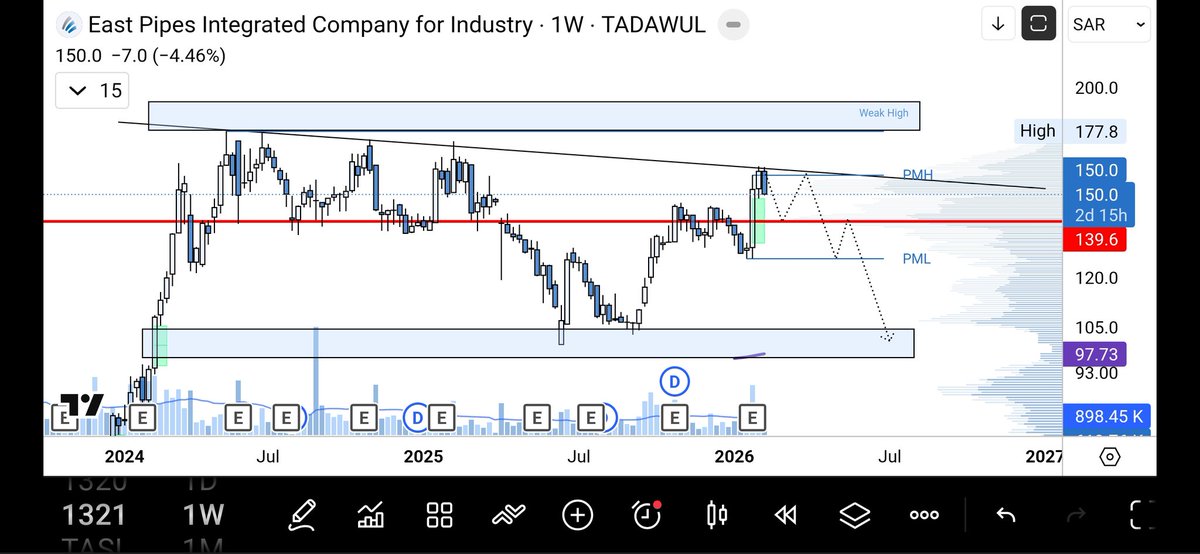Tap the E earnings marker nearest 2026
Viewport: 1200px width, 554px height.
tap(752, 417)
